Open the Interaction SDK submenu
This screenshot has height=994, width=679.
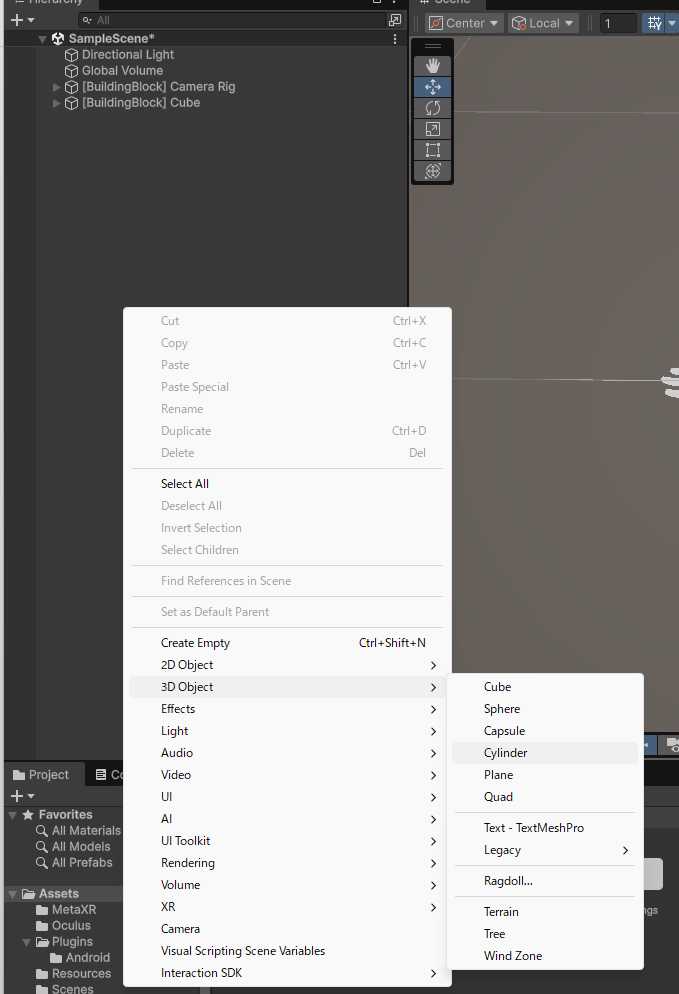coord(287,972)
